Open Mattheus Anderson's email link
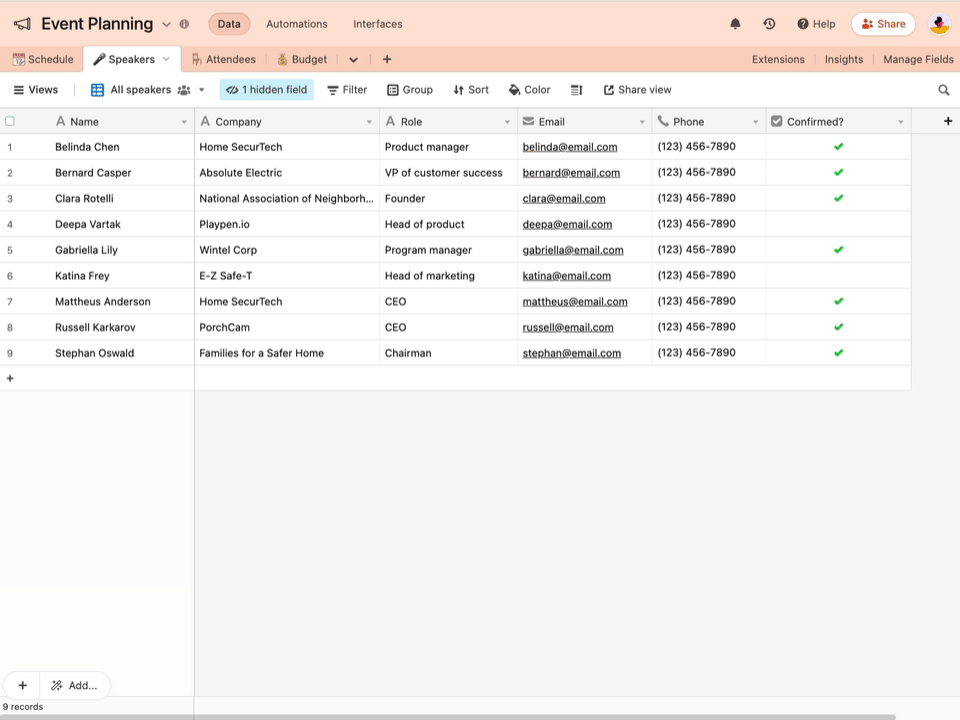Screen dimensions: 960x720 click(x=575, y=301)
